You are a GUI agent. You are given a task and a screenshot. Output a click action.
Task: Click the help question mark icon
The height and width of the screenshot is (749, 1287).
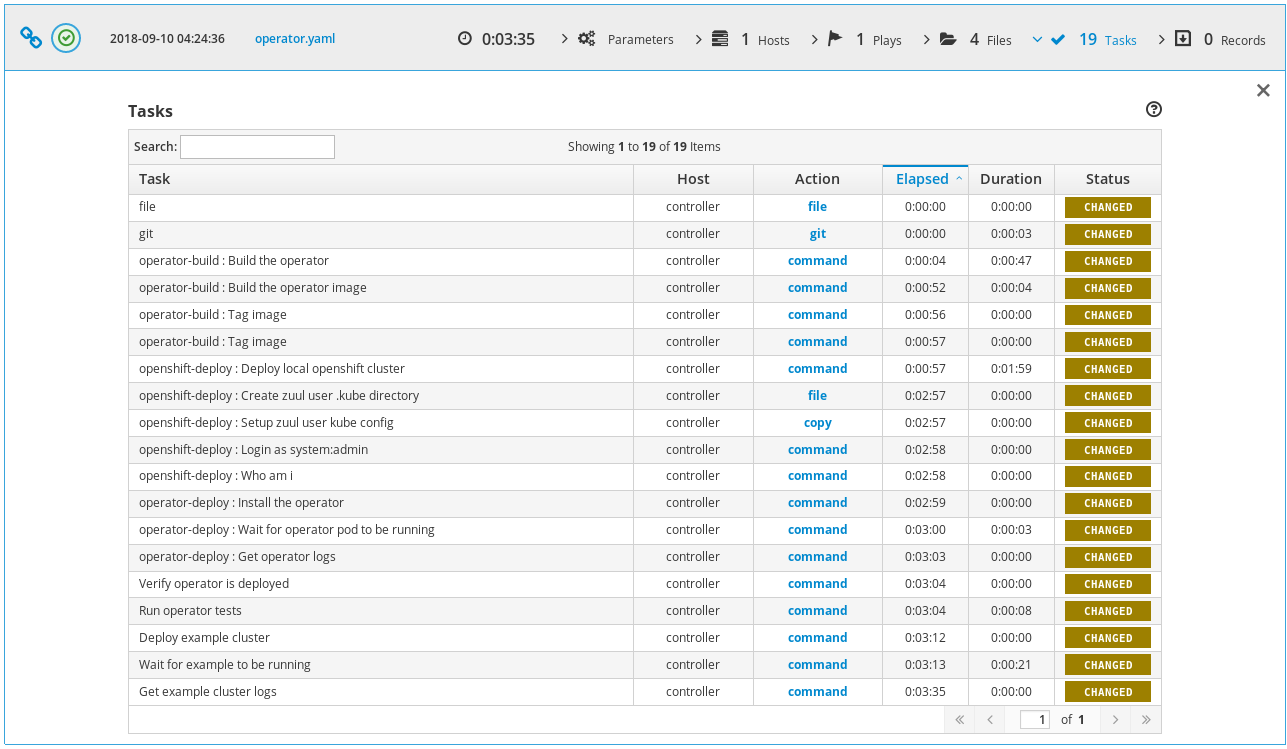pyautogui.click(x=1153, y=110)
